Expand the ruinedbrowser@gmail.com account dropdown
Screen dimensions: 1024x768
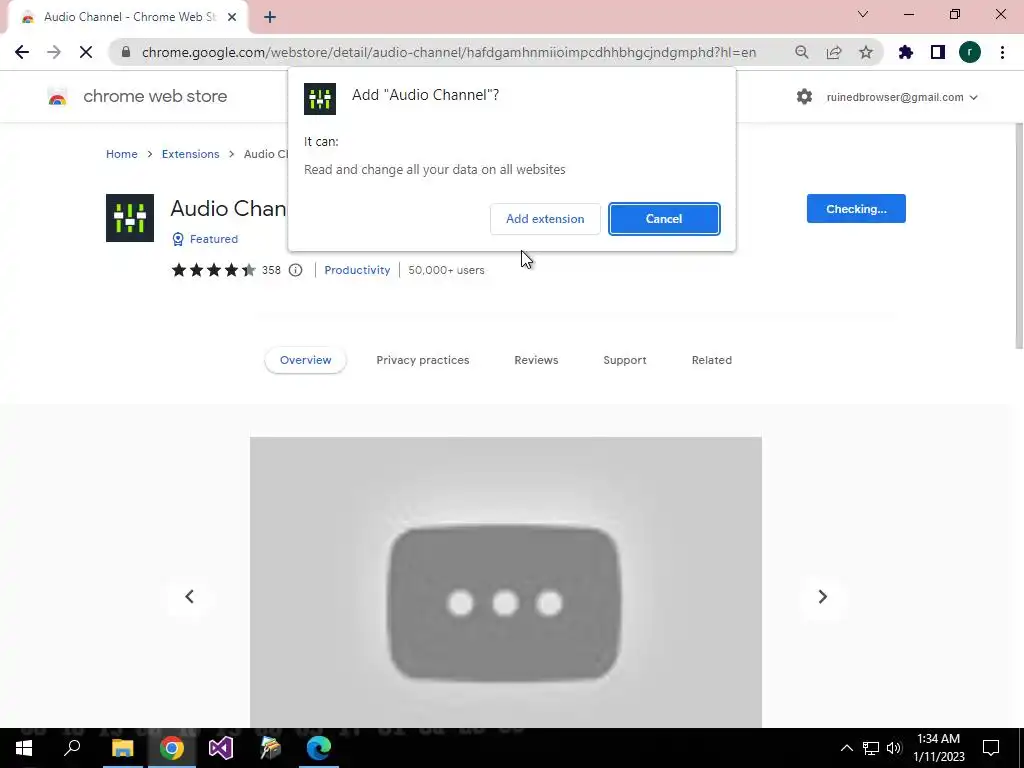point(902,97)
